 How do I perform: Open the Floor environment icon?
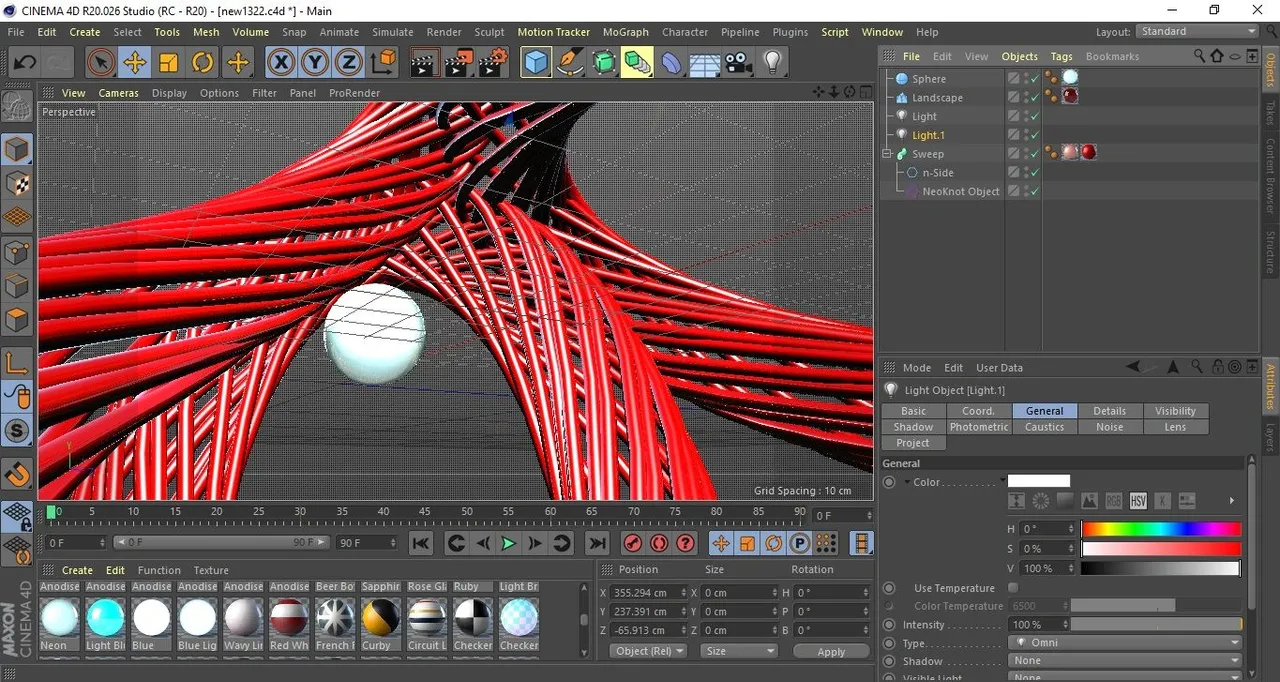[x=705, y=63]
